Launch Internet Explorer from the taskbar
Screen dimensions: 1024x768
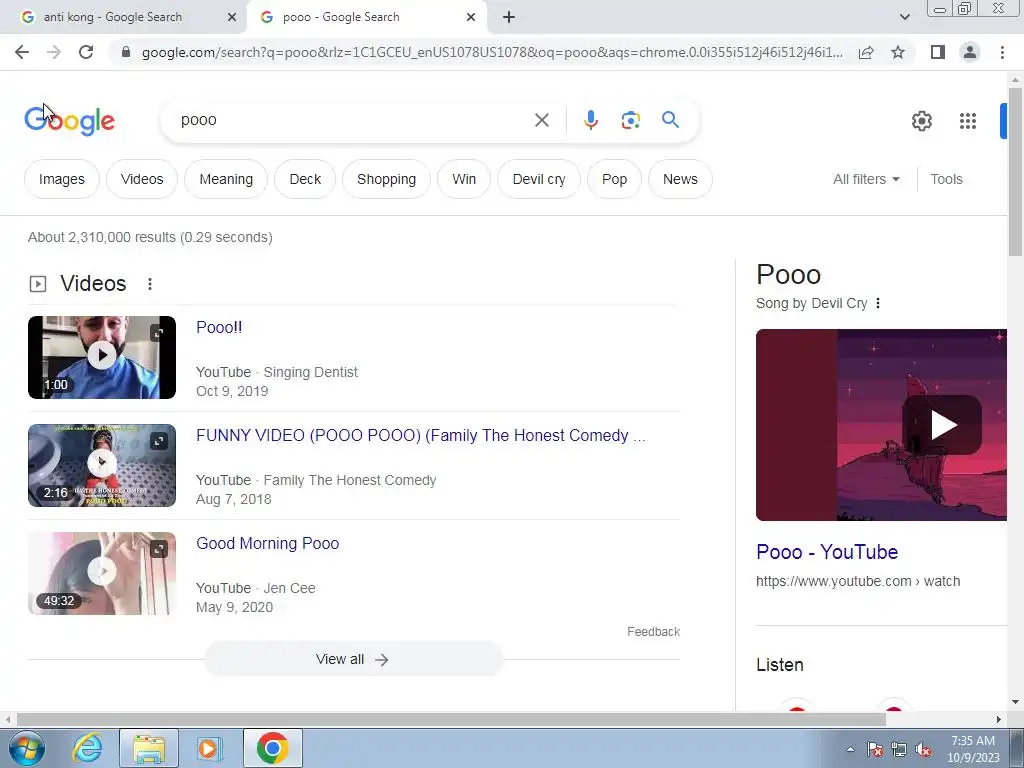[x=86, y=748]
